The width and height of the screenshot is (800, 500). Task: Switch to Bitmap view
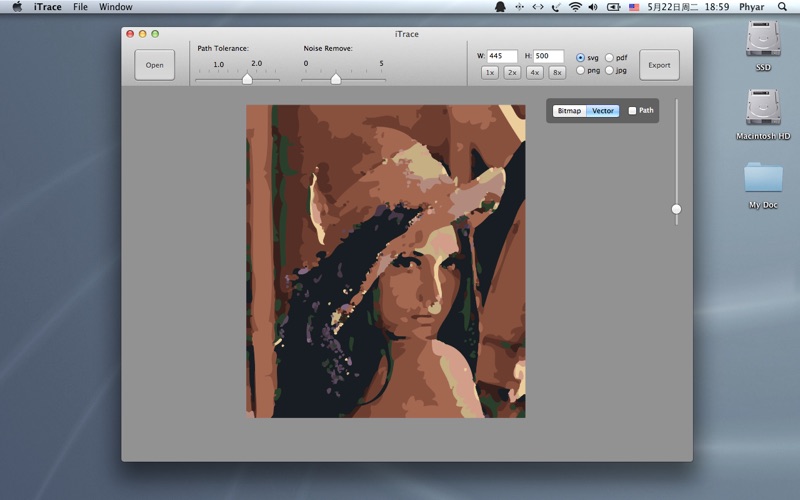click(x=569, y=111)
